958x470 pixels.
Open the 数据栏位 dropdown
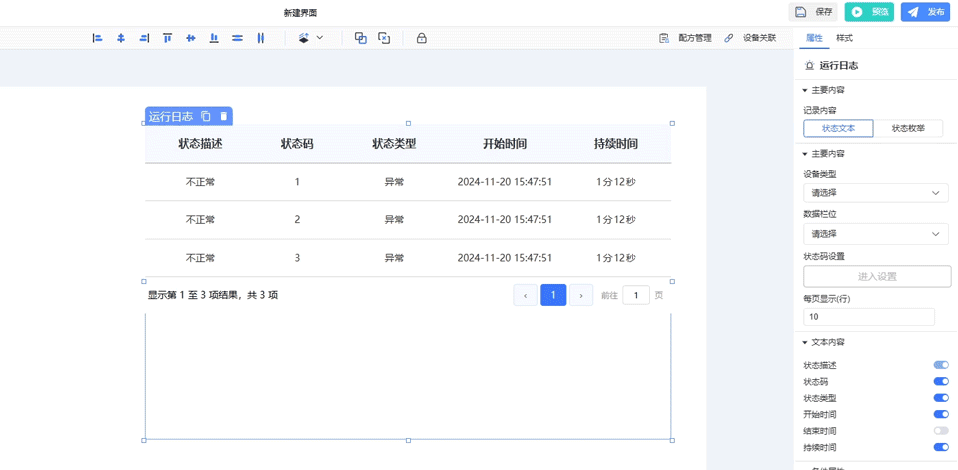pyautogui.click(x=876, y=234)
